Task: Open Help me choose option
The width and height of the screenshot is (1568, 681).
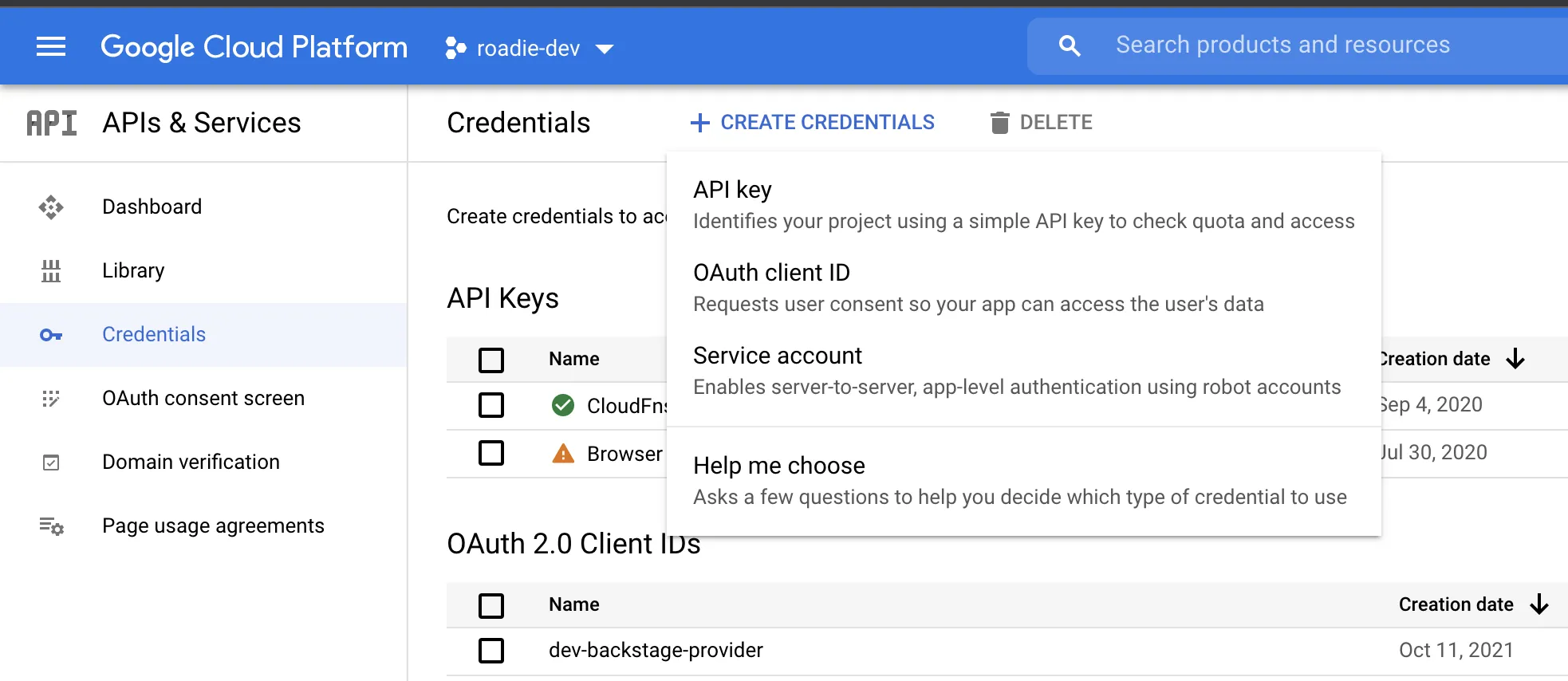Action: [x=779, y=465]
